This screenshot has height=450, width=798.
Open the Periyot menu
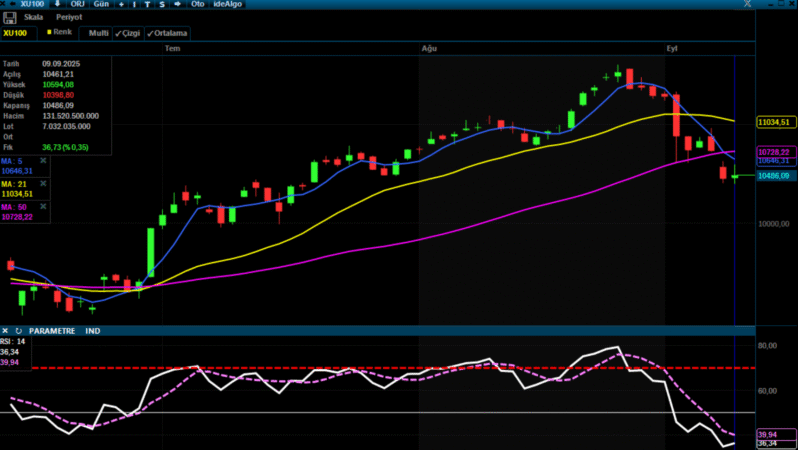coord(69,17)
